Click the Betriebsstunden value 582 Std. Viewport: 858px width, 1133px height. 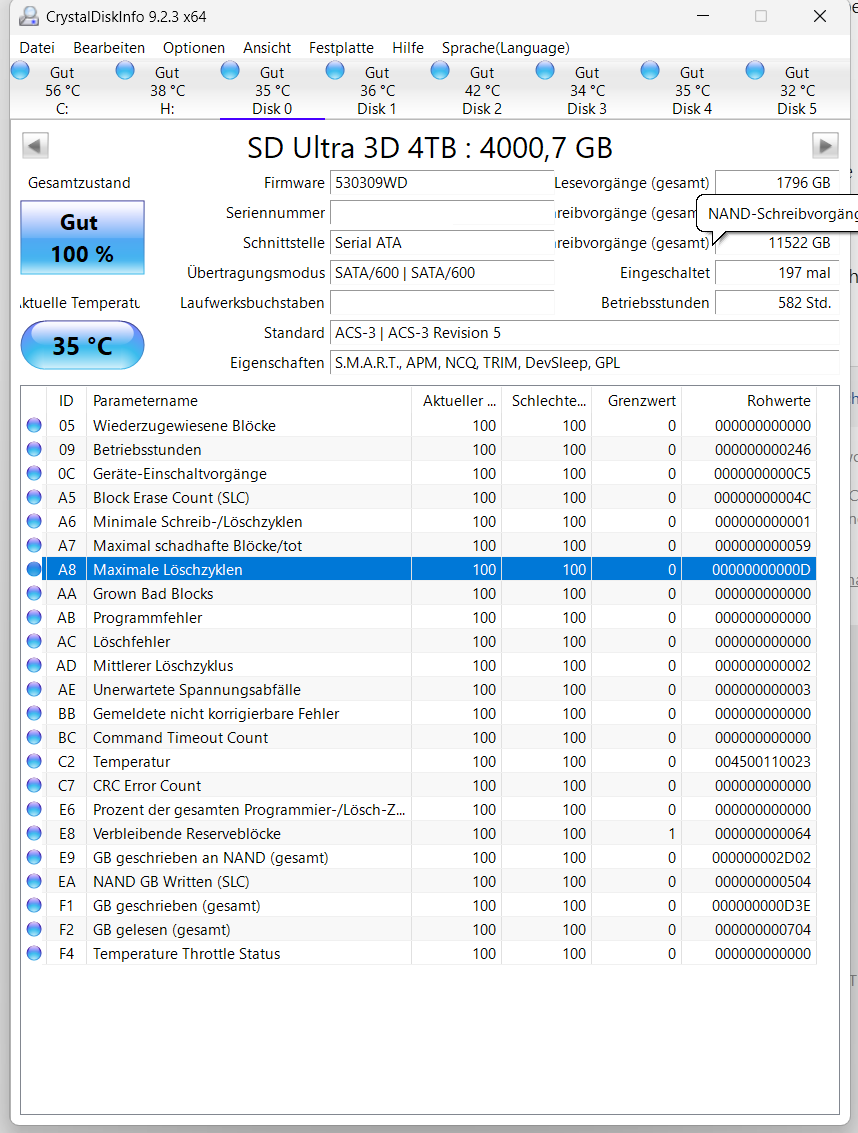(x=776, y=303)
